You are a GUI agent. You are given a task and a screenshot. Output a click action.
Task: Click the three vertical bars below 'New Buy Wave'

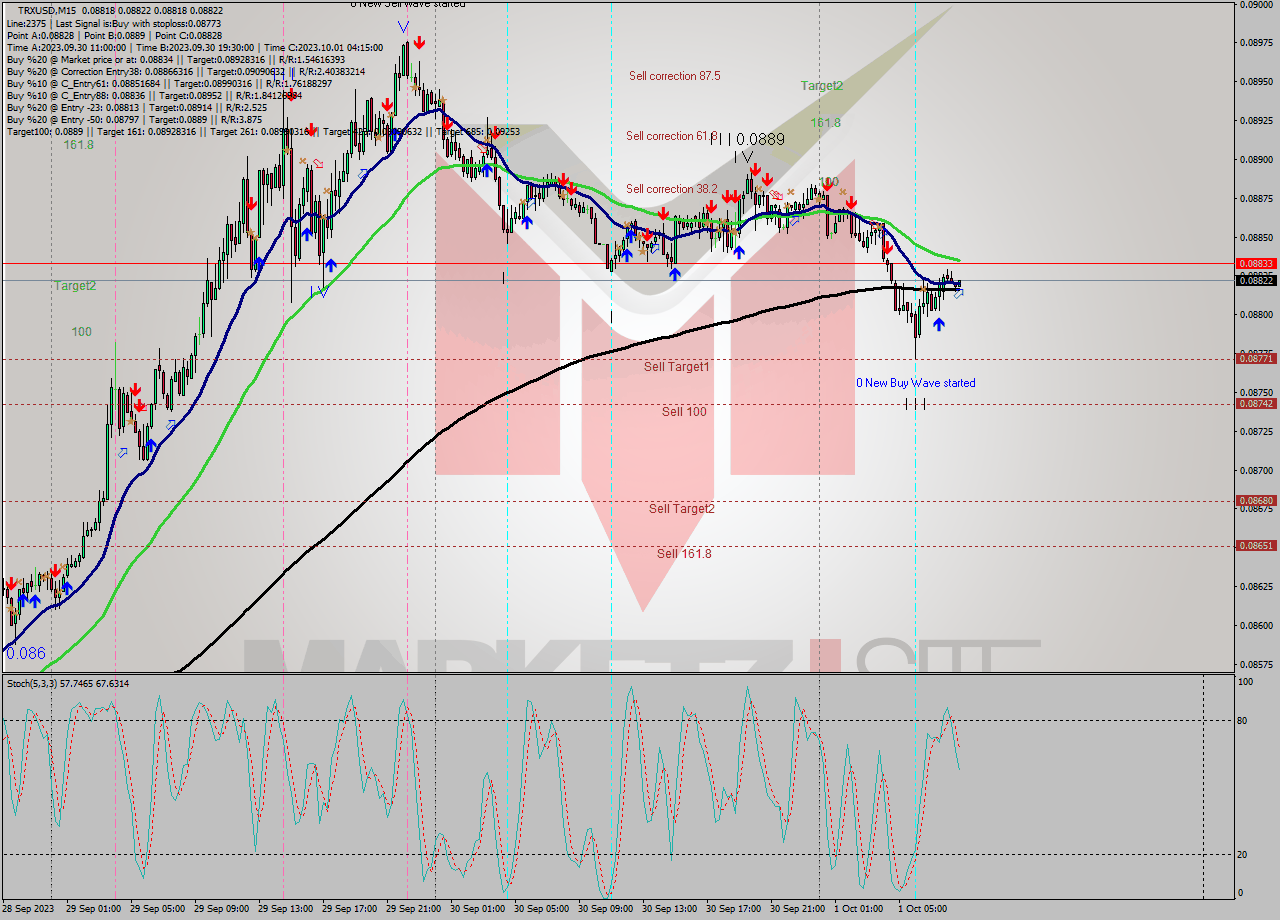pos(915,403)
